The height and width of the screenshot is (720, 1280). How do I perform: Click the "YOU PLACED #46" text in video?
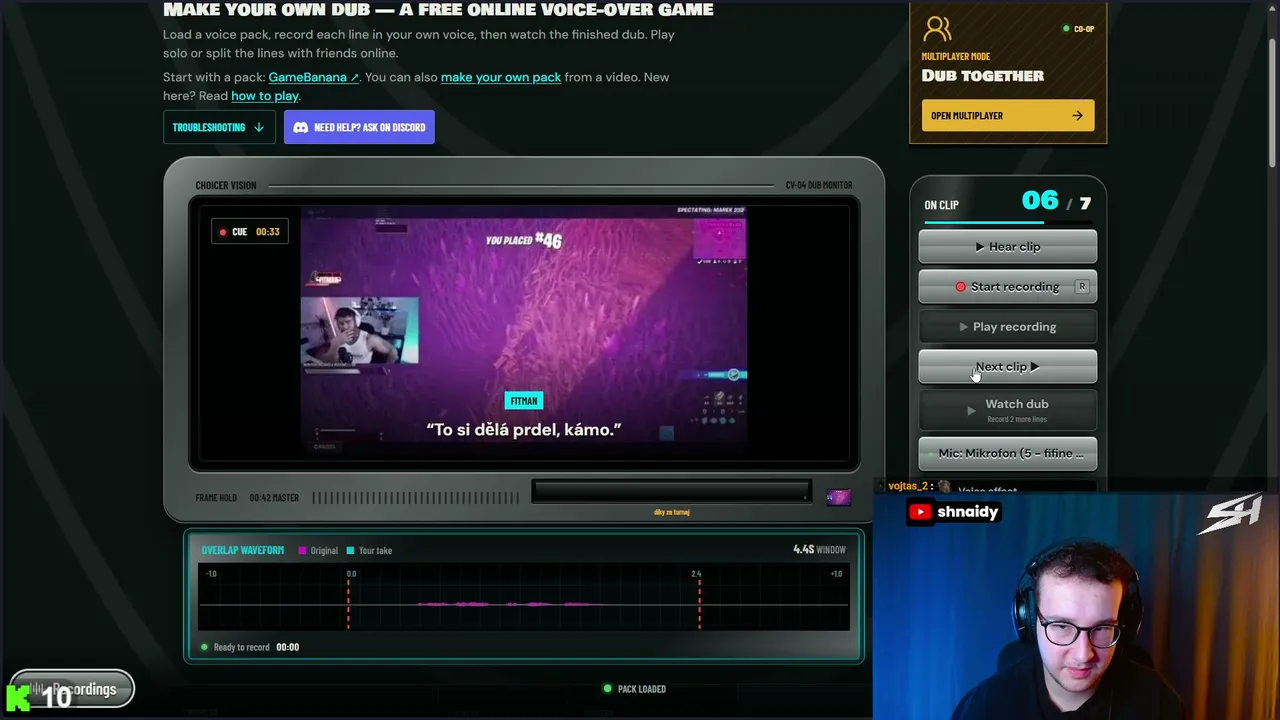pos(523,240)
